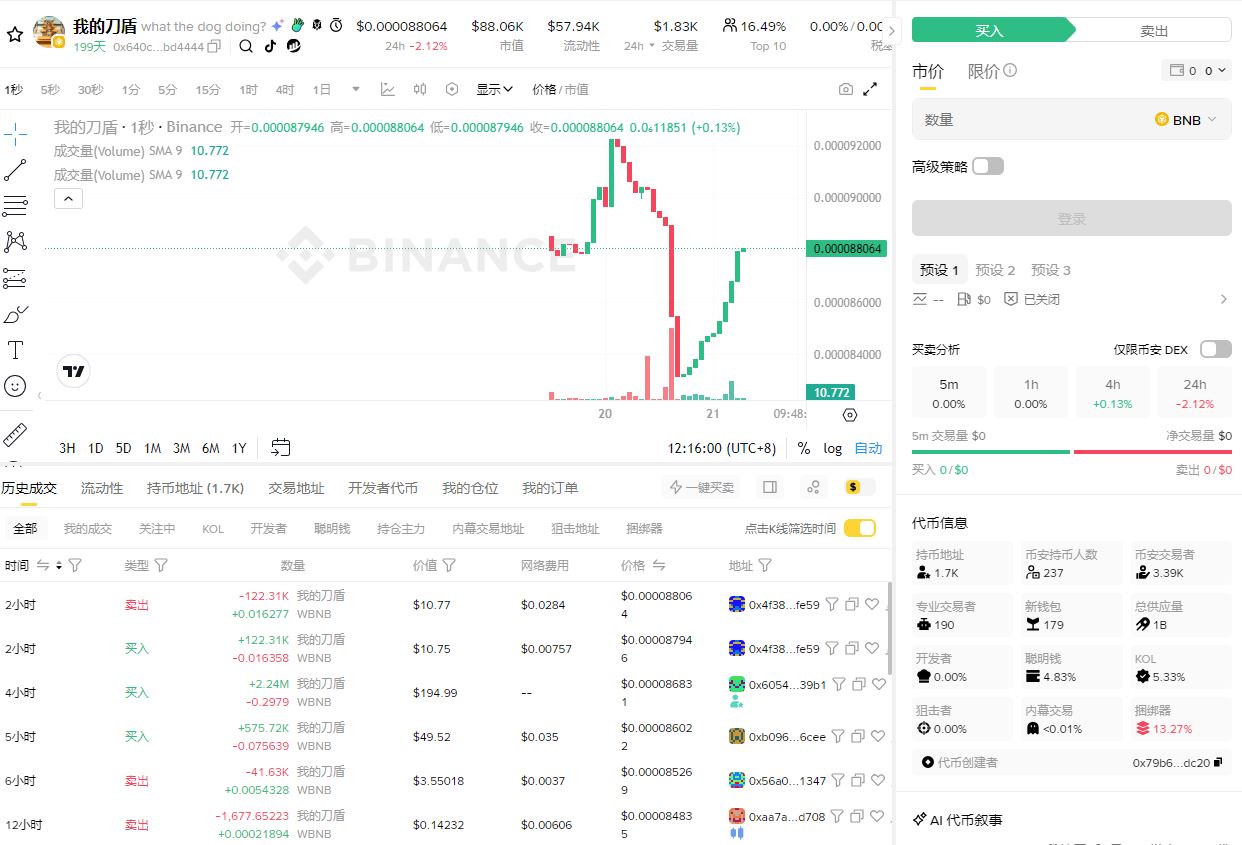The width and height of the screenshot is (1242, 845).
Task: Open the 24h volume period dropdown
Action: [x=639, y=46]
